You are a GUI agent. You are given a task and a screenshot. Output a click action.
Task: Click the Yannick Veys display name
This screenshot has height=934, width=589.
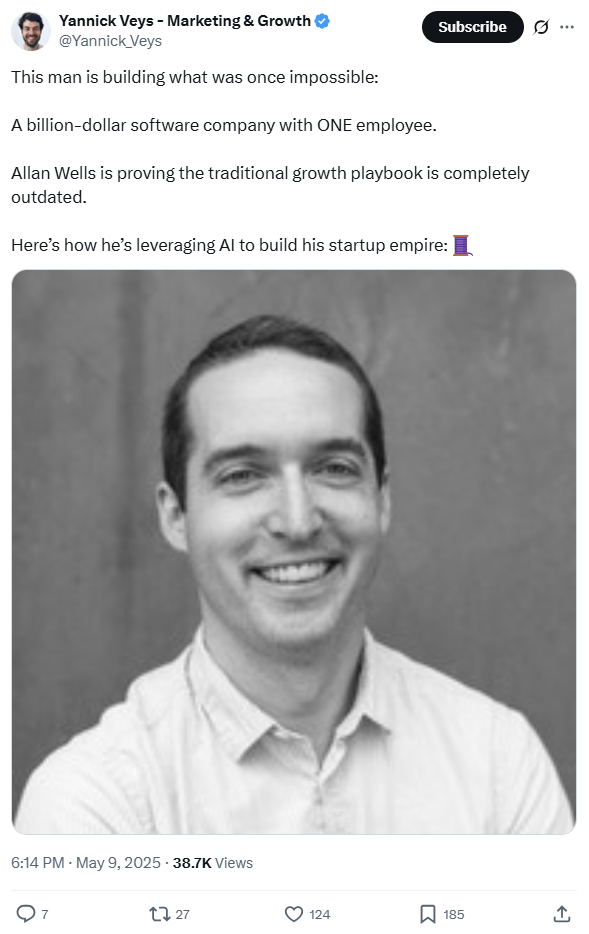[185, 21]
